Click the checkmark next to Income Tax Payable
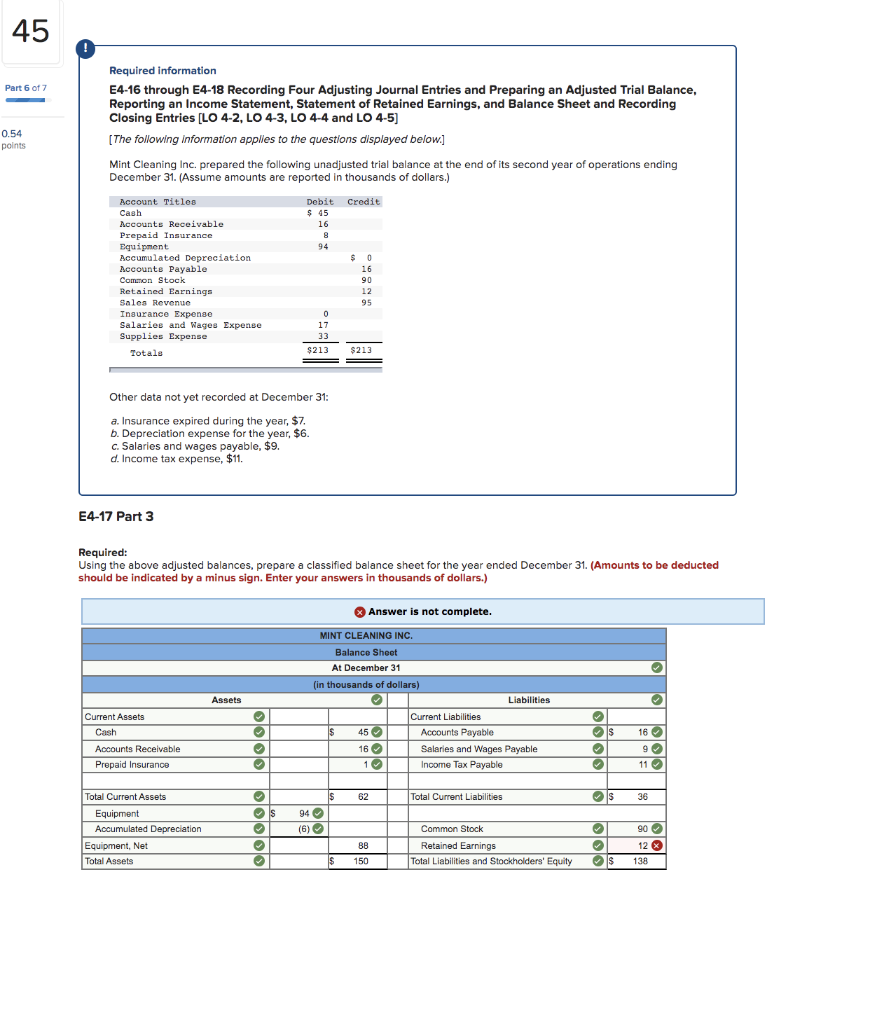Image resolution: width=870 pixels, height=1024 pixels. [597, 764]
